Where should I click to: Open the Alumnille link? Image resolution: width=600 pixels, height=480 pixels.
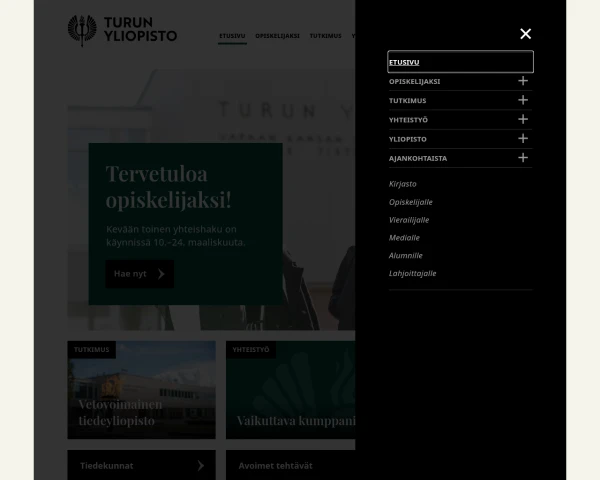(405, 255)
